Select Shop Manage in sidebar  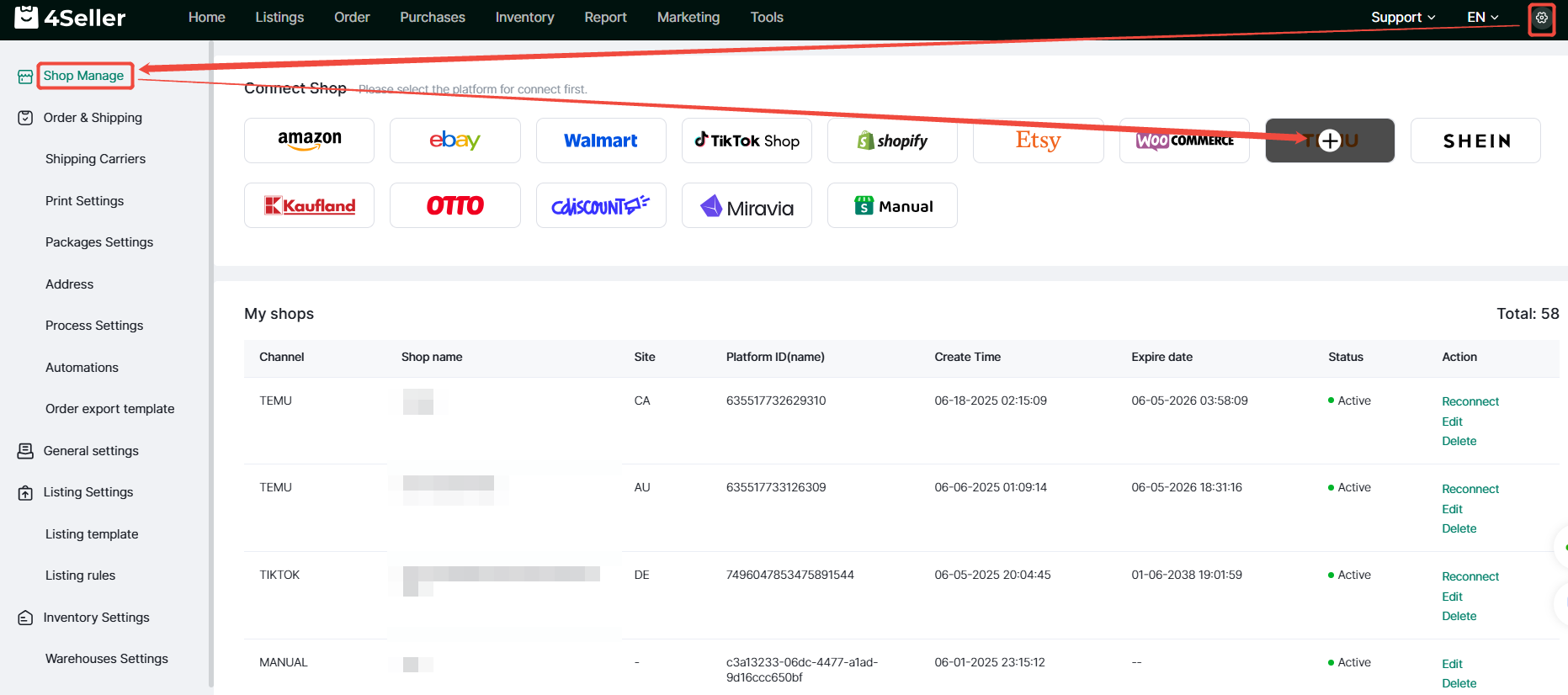click(83, 76)
